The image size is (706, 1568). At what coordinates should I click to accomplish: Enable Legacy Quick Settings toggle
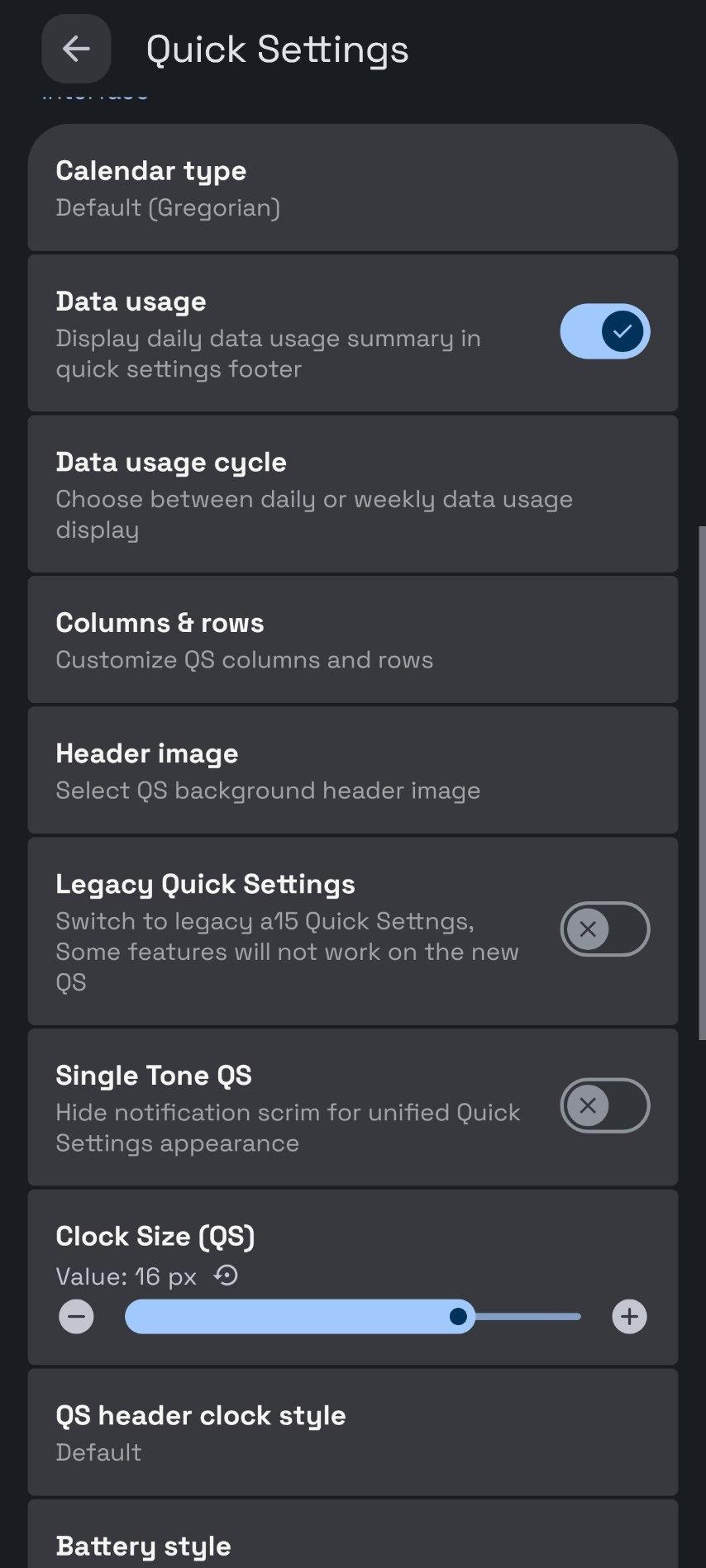pos(605,929)
